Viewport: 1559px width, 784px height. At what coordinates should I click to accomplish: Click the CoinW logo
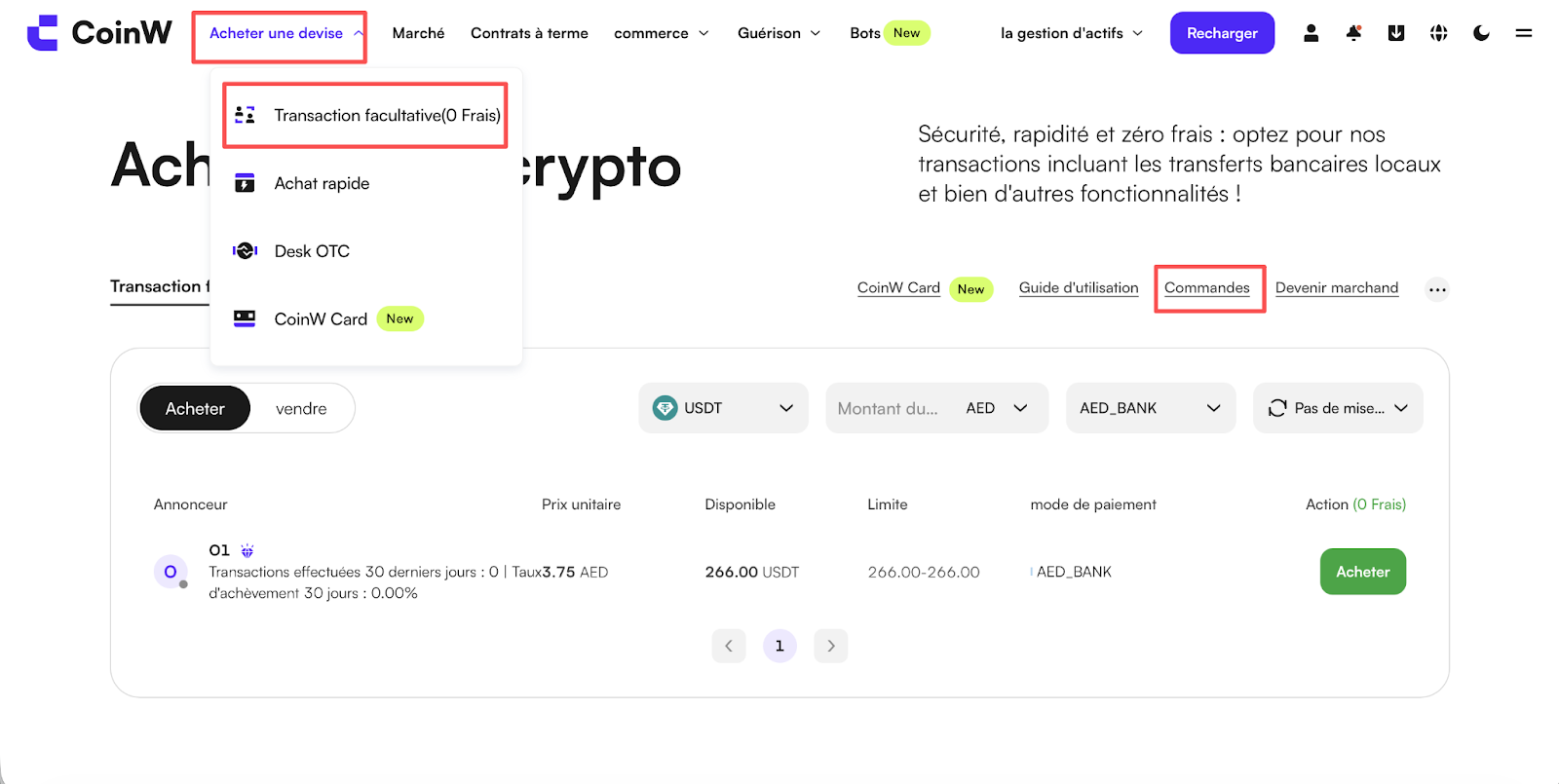(99, 33)
